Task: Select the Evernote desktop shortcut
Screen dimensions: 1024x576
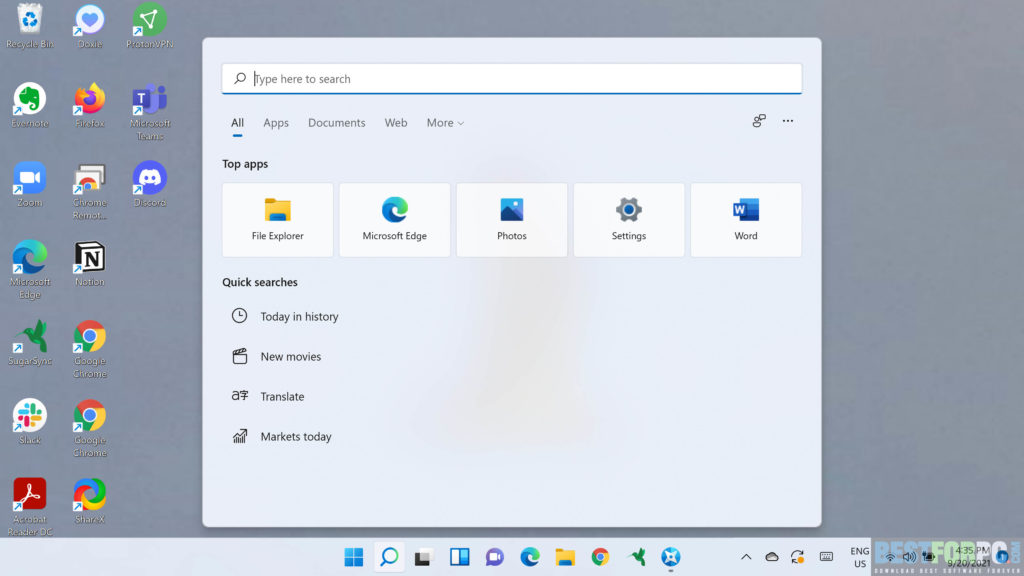Action: pyautogui.click(x=29, y=105)
